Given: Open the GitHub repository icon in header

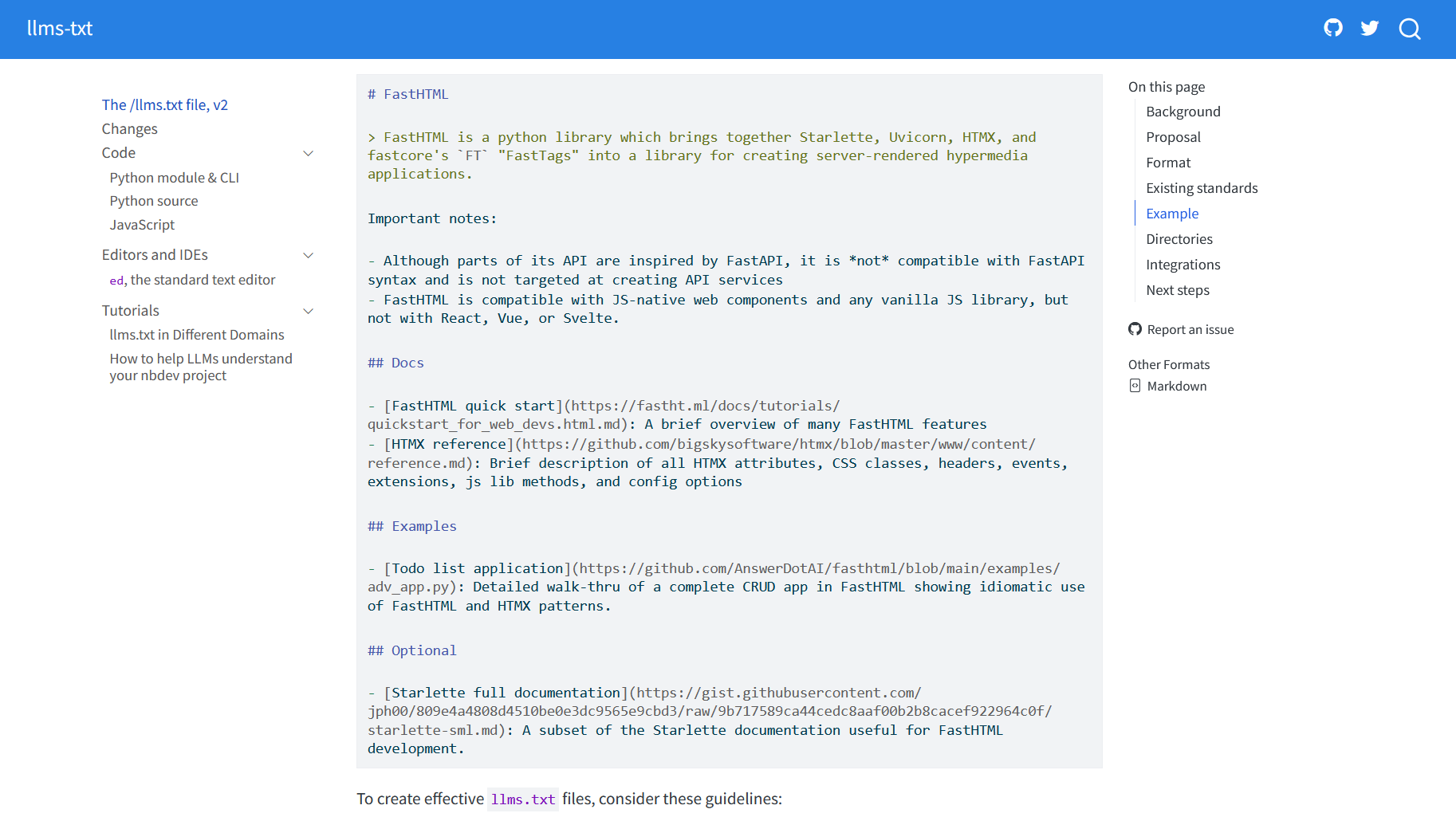Looking at the screenshot, I should coord(1332,29).
